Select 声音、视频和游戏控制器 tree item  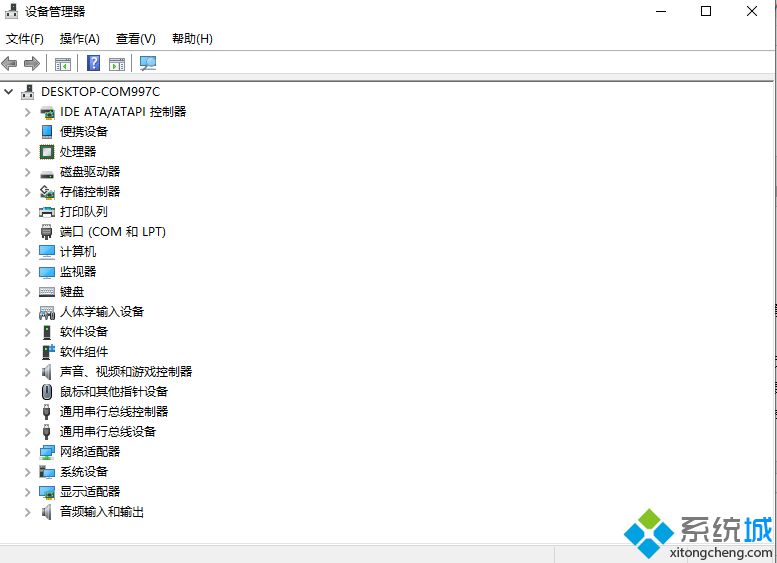point(126,372)
